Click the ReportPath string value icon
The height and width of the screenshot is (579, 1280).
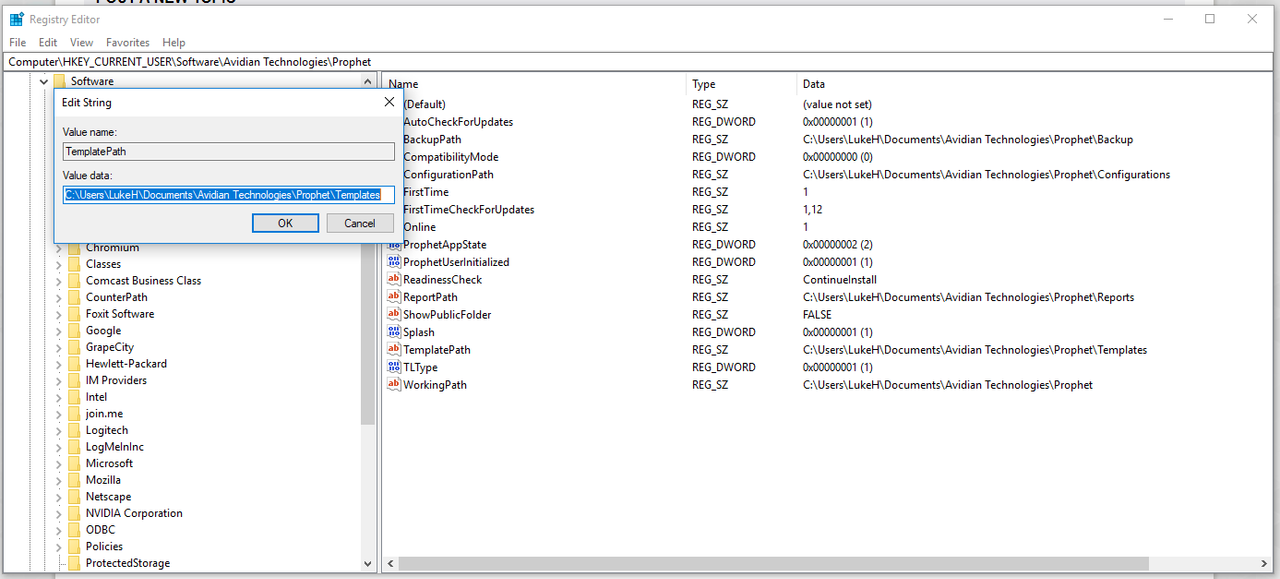pos(394,297)
